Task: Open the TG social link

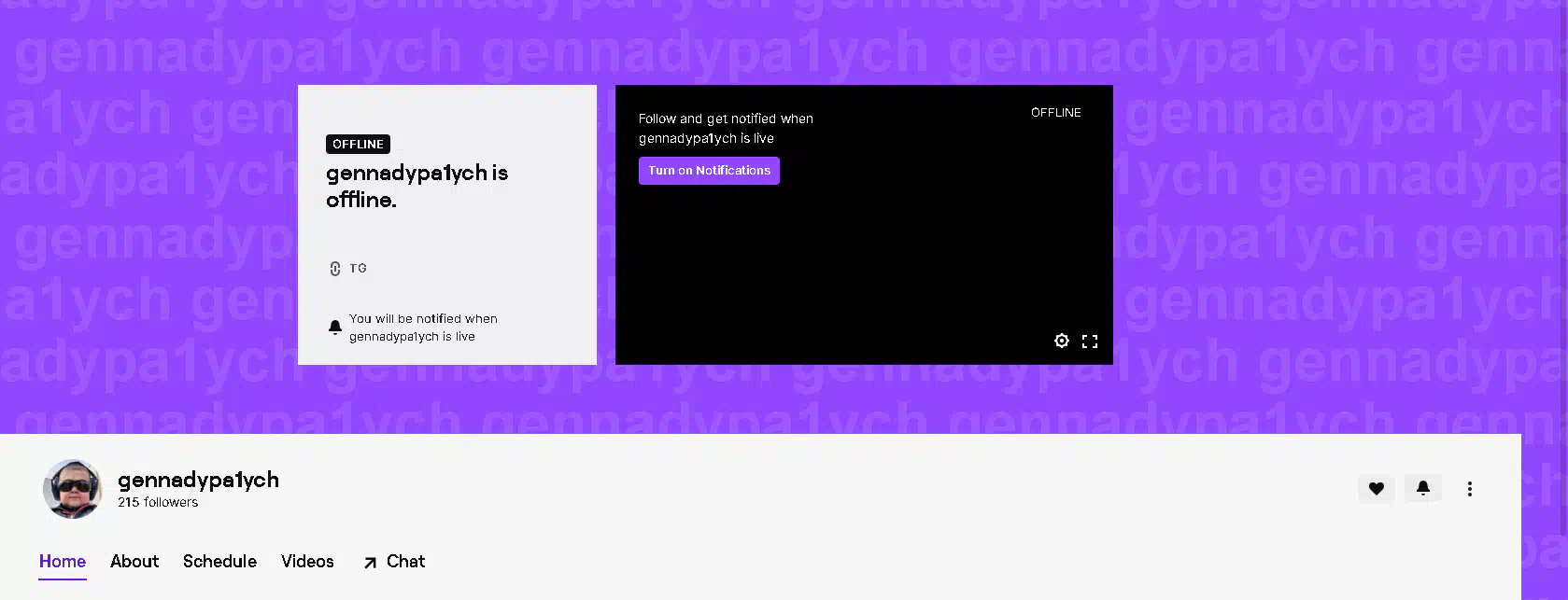Action: click(x=348, y=269)
